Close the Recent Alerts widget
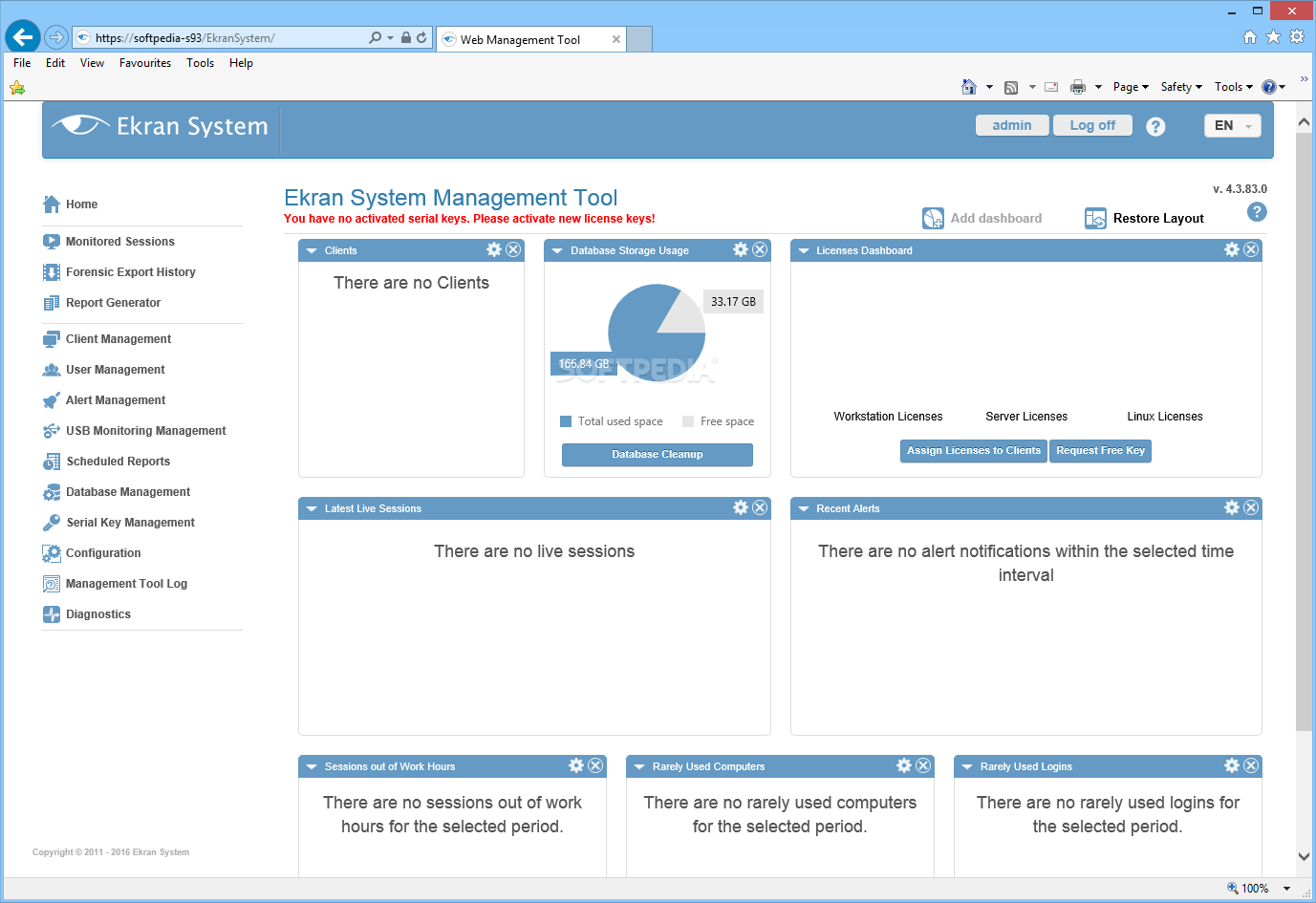1316x903 pixels. point(1251,507)
